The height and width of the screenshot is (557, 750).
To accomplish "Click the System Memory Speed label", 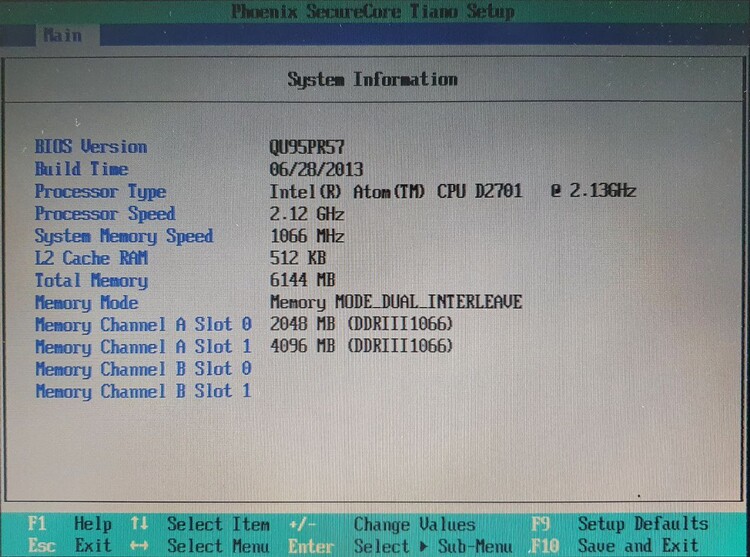I will [x=124, y=236].
